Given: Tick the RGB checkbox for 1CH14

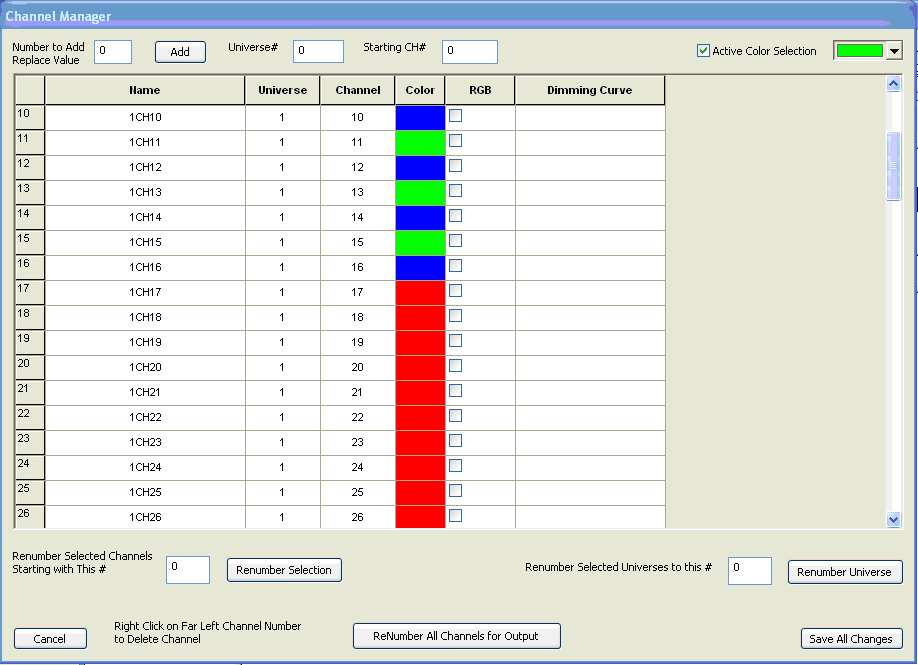Looking at the screenshot, I should [x=455, y=215].
